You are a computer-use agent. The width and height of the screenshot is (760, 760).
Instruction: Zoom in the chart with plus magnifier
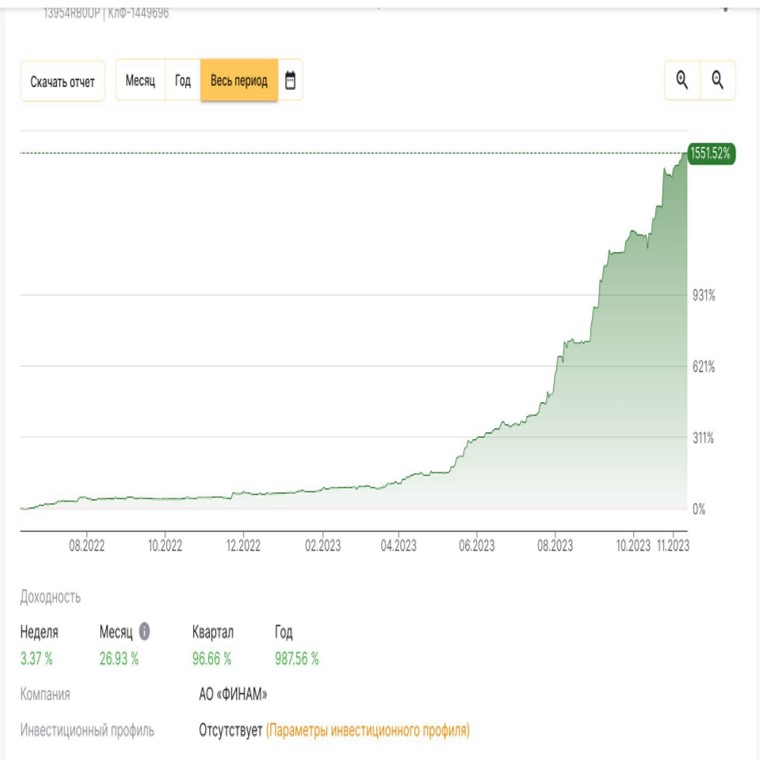pos(682,80)
